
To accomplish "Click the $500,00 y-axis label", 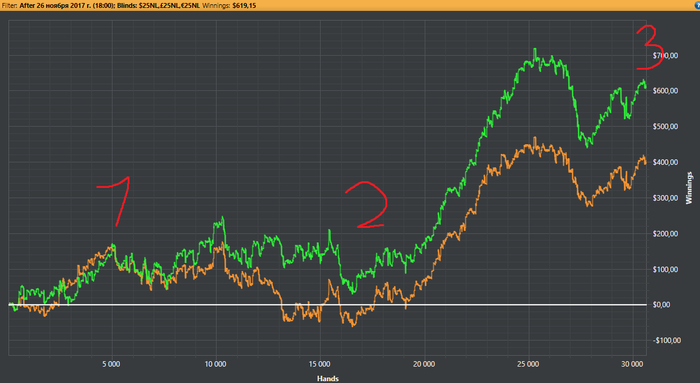I will click(665, 126).
